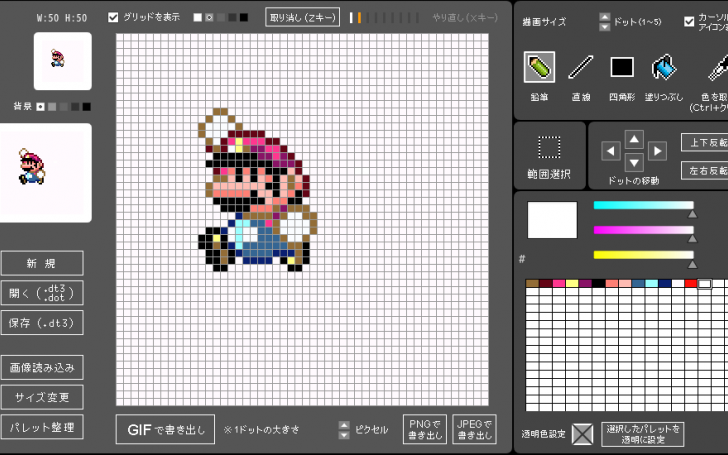This screenshot has width=728, height=455.
Task: Click the 保存 (.dt3) save button
Action: point(42,323)
